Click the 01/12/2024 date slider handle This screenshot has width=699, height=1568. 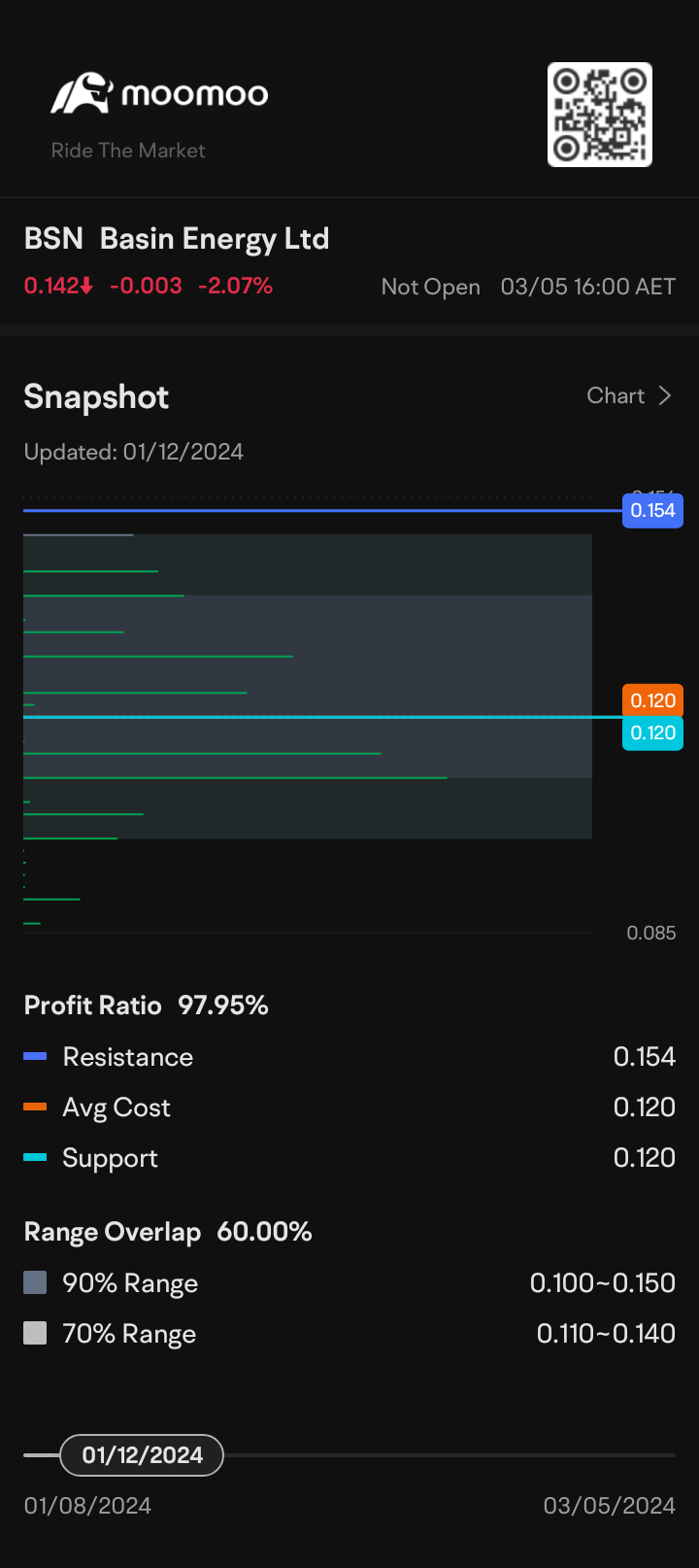click(142, 1454)
